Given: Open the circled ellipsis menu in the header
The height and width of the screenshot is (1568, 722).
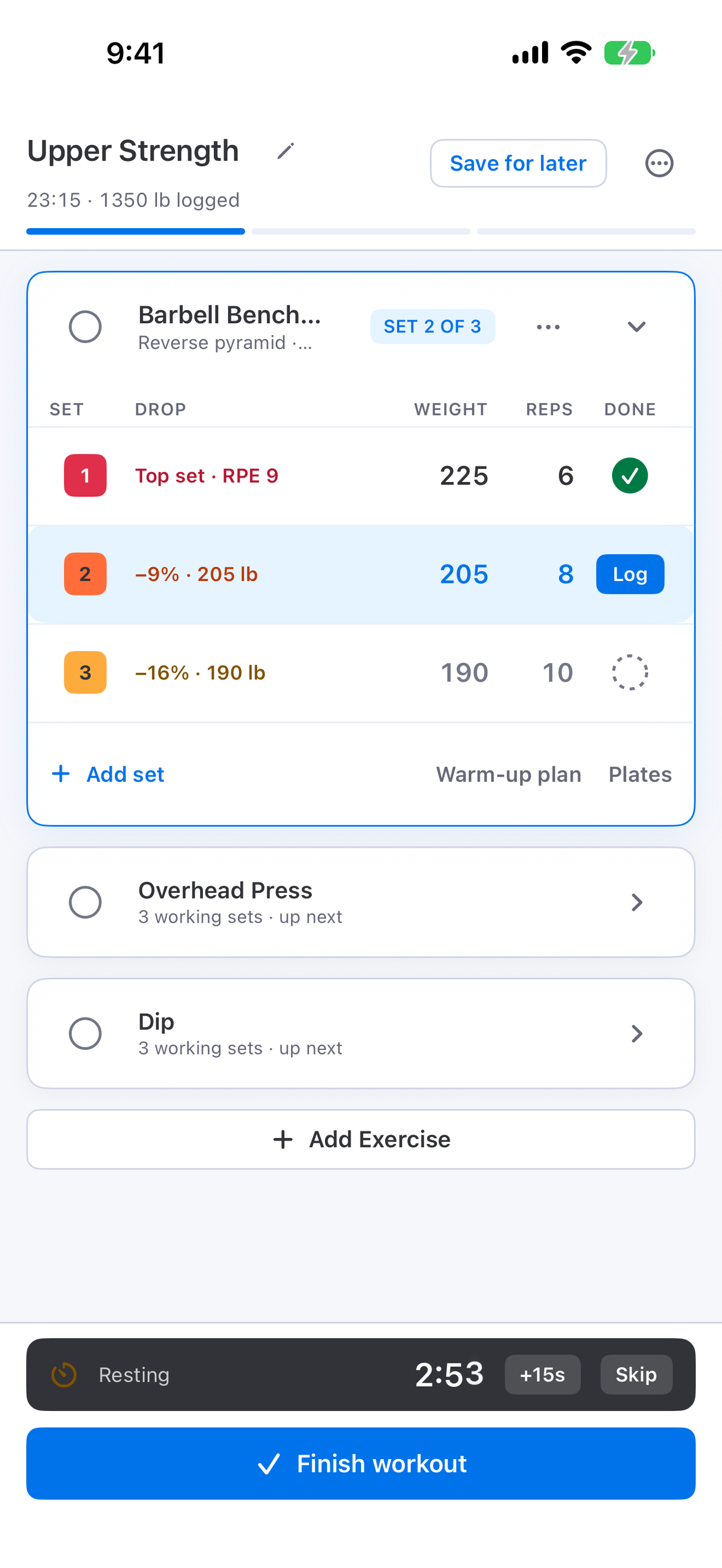Looking at the screenshot, I should (659, 163).
